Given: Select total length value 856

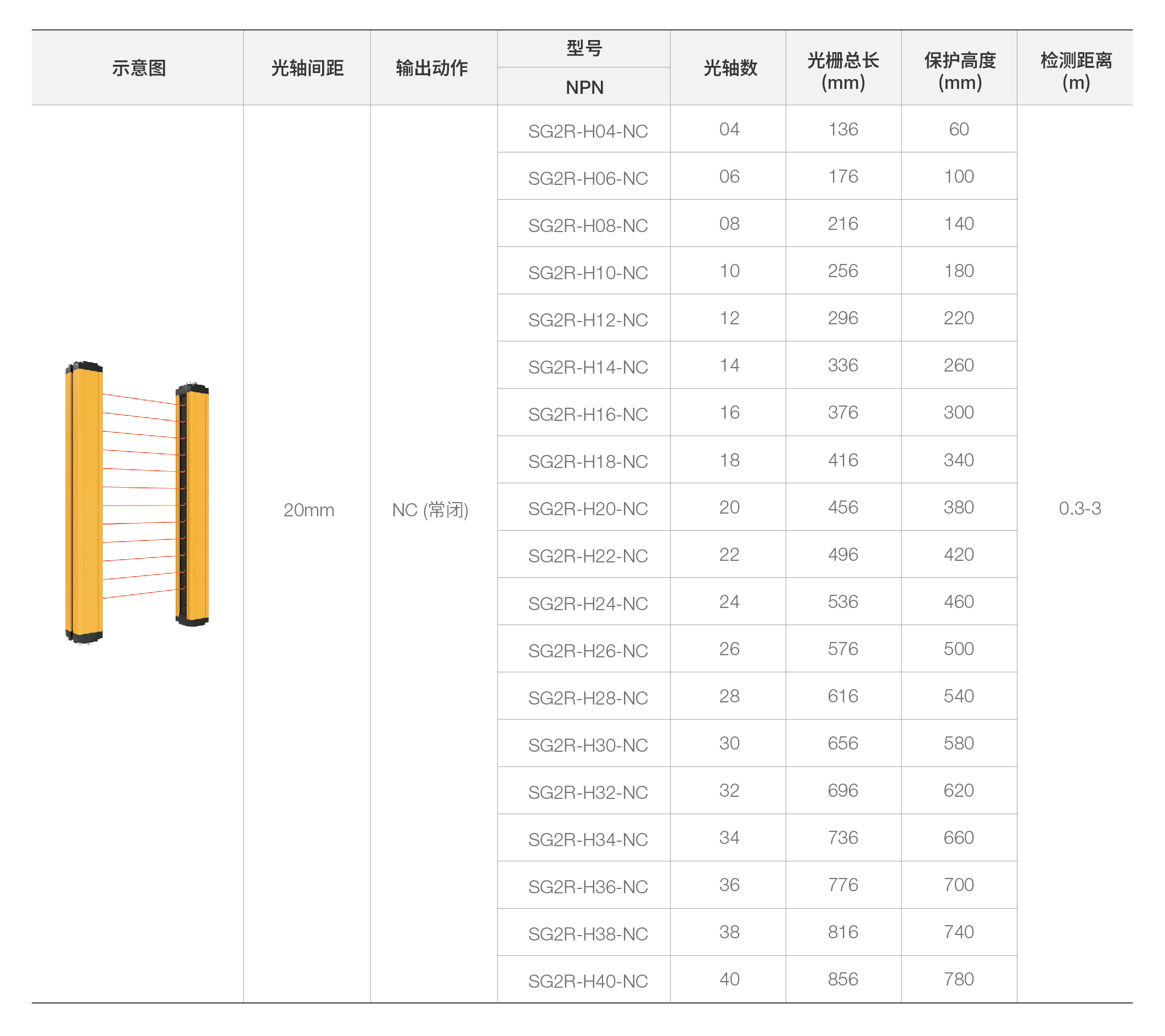Looking at the screenshot, I should [x=842, y=979].
